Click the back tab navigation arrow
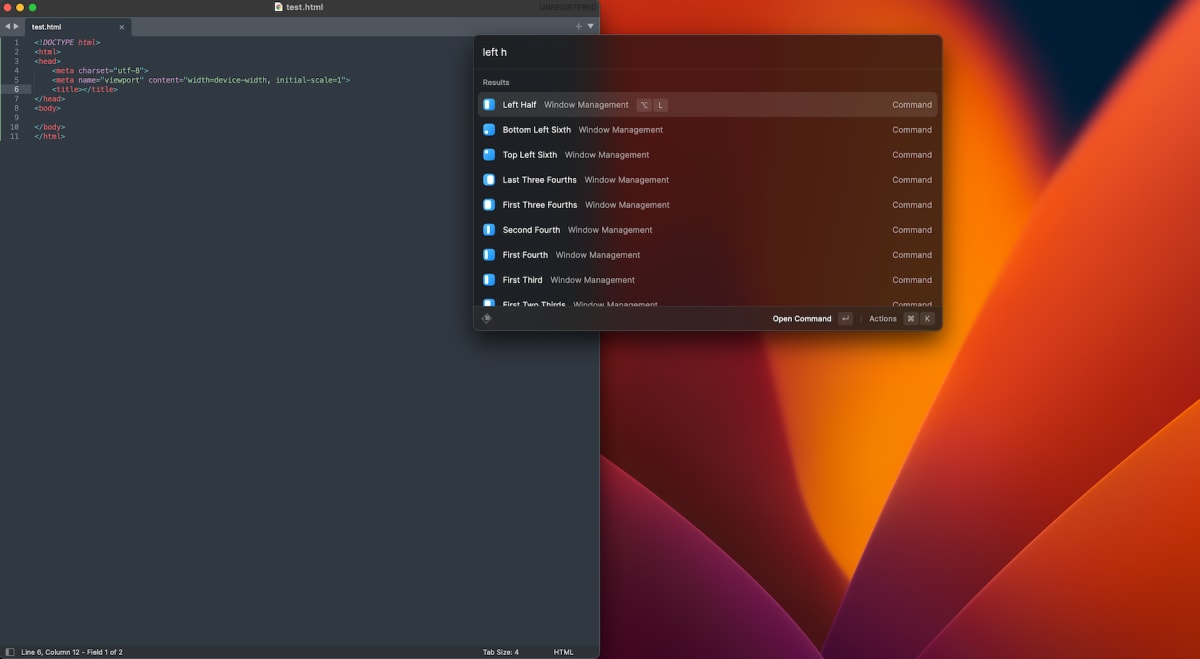The width and height of the screenshot is (1200, 659). (7, 26)
